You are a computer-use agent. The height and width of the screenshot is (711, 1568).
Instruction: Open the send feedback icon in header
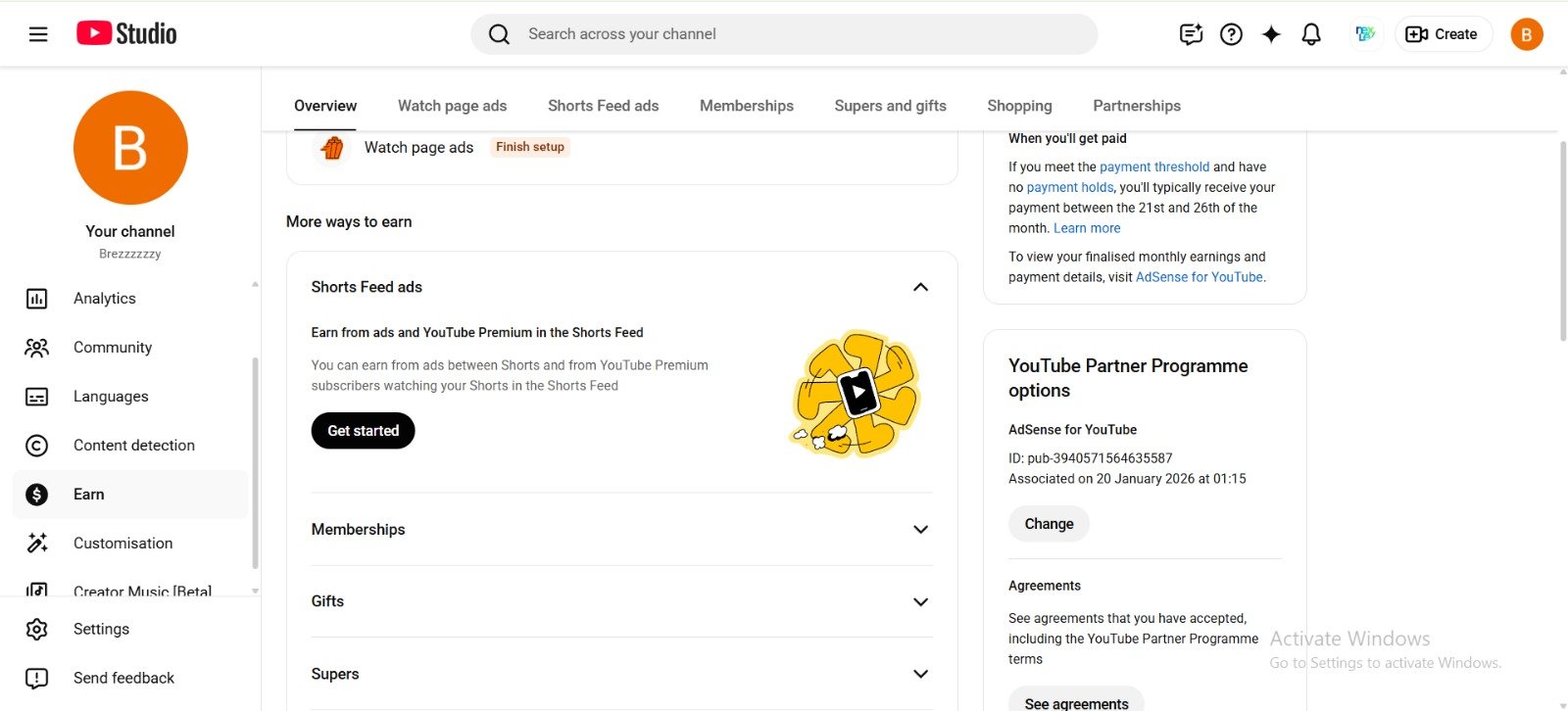click(1191, 34)
